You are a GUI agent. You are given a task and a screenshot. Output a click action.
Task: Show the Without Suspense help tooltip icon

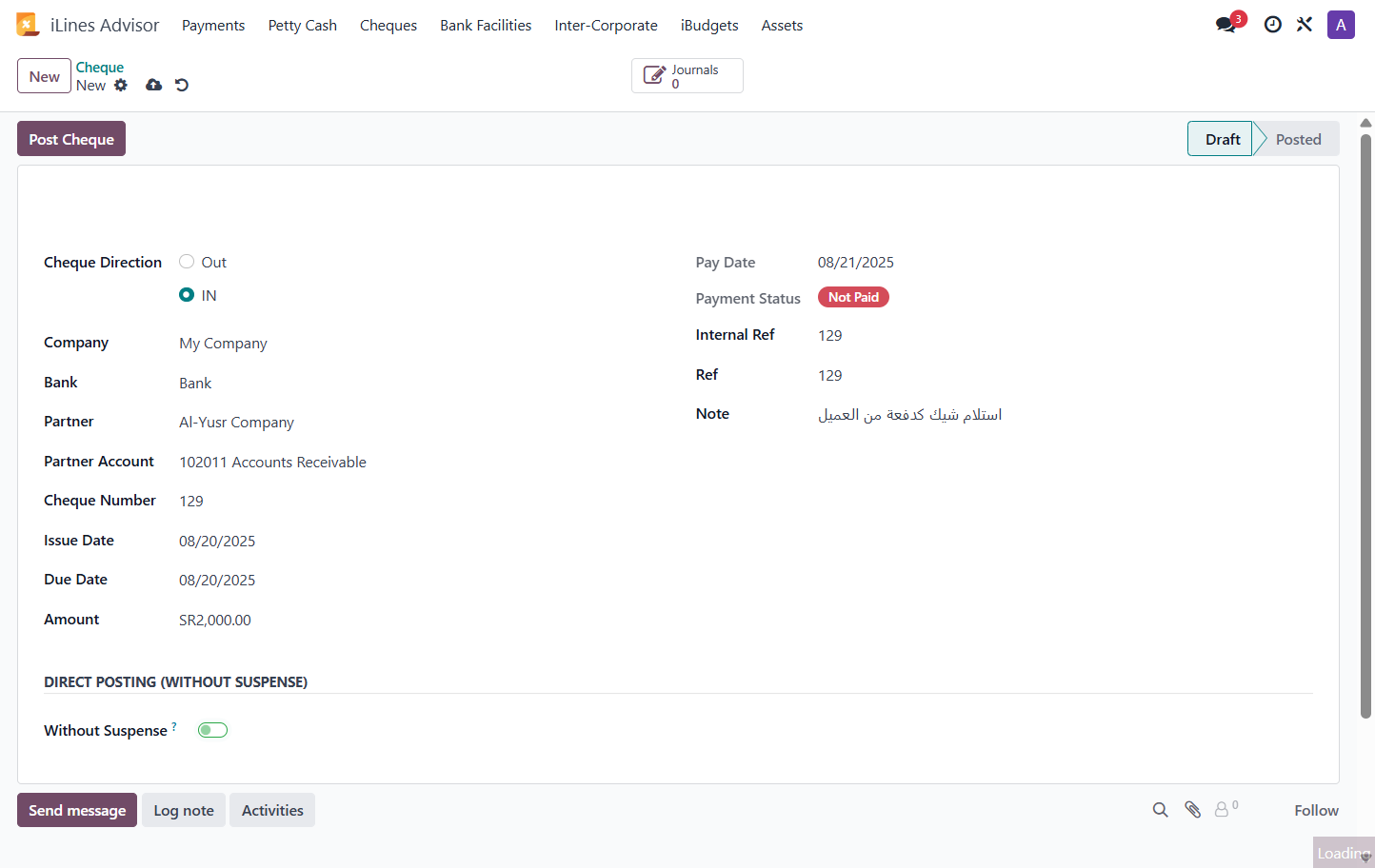pos(174,726)
